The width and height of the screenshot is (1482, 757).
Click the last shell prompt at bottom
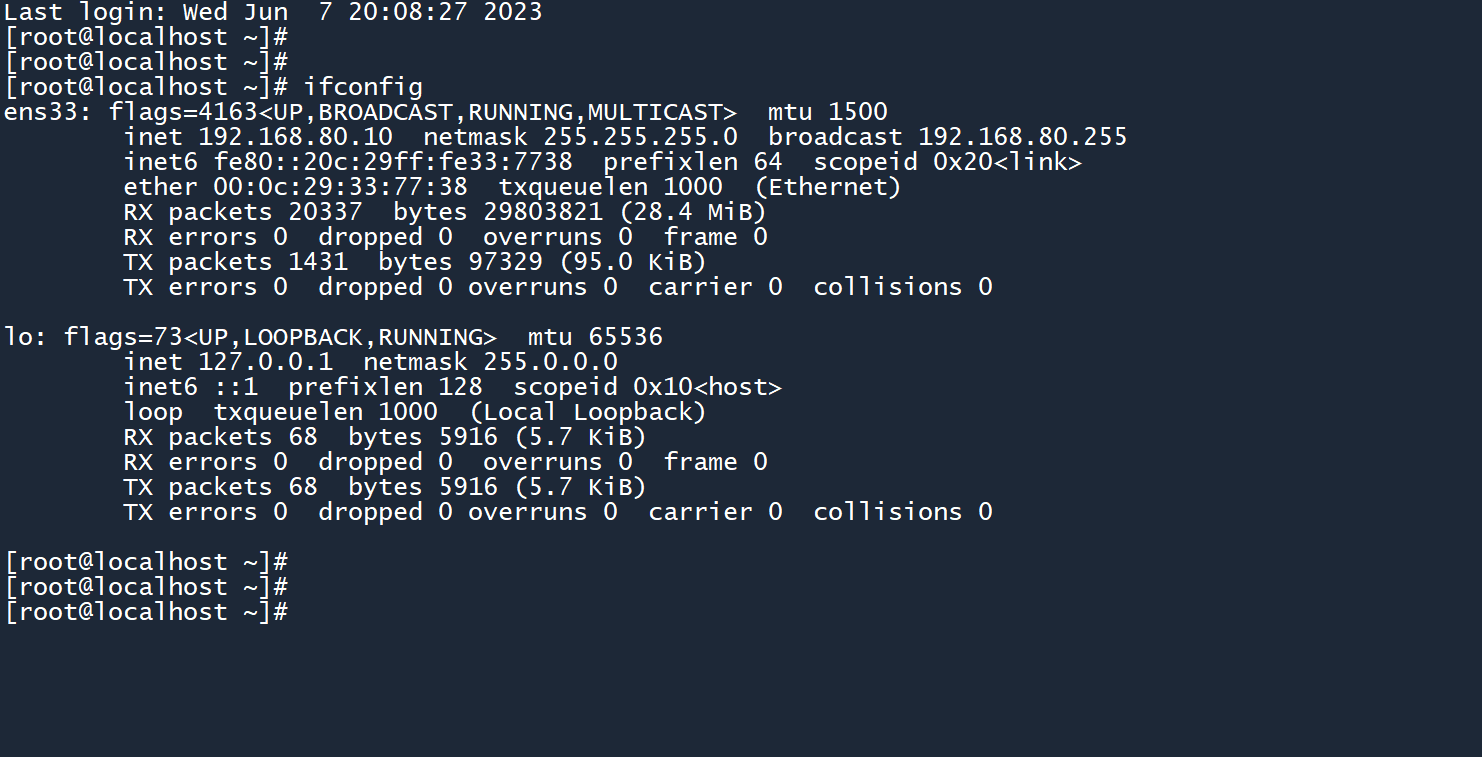146,612
